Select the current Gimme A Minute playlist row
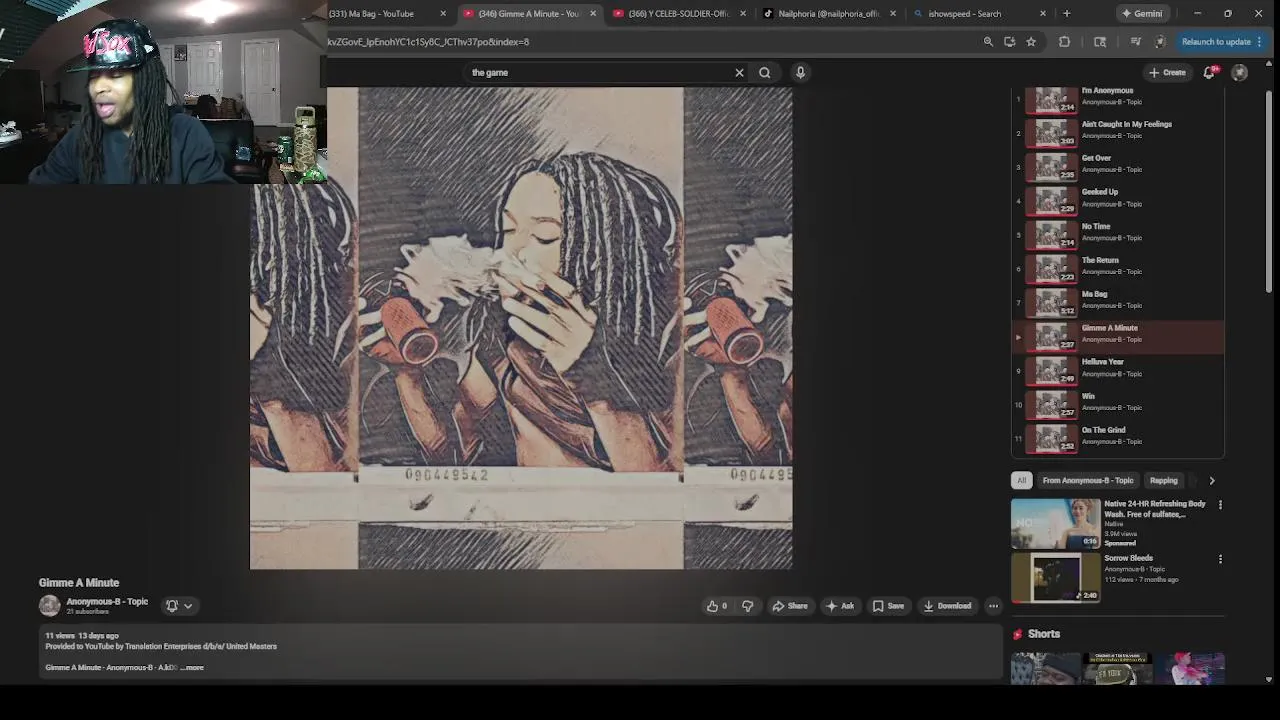 tap(1118, 336)
